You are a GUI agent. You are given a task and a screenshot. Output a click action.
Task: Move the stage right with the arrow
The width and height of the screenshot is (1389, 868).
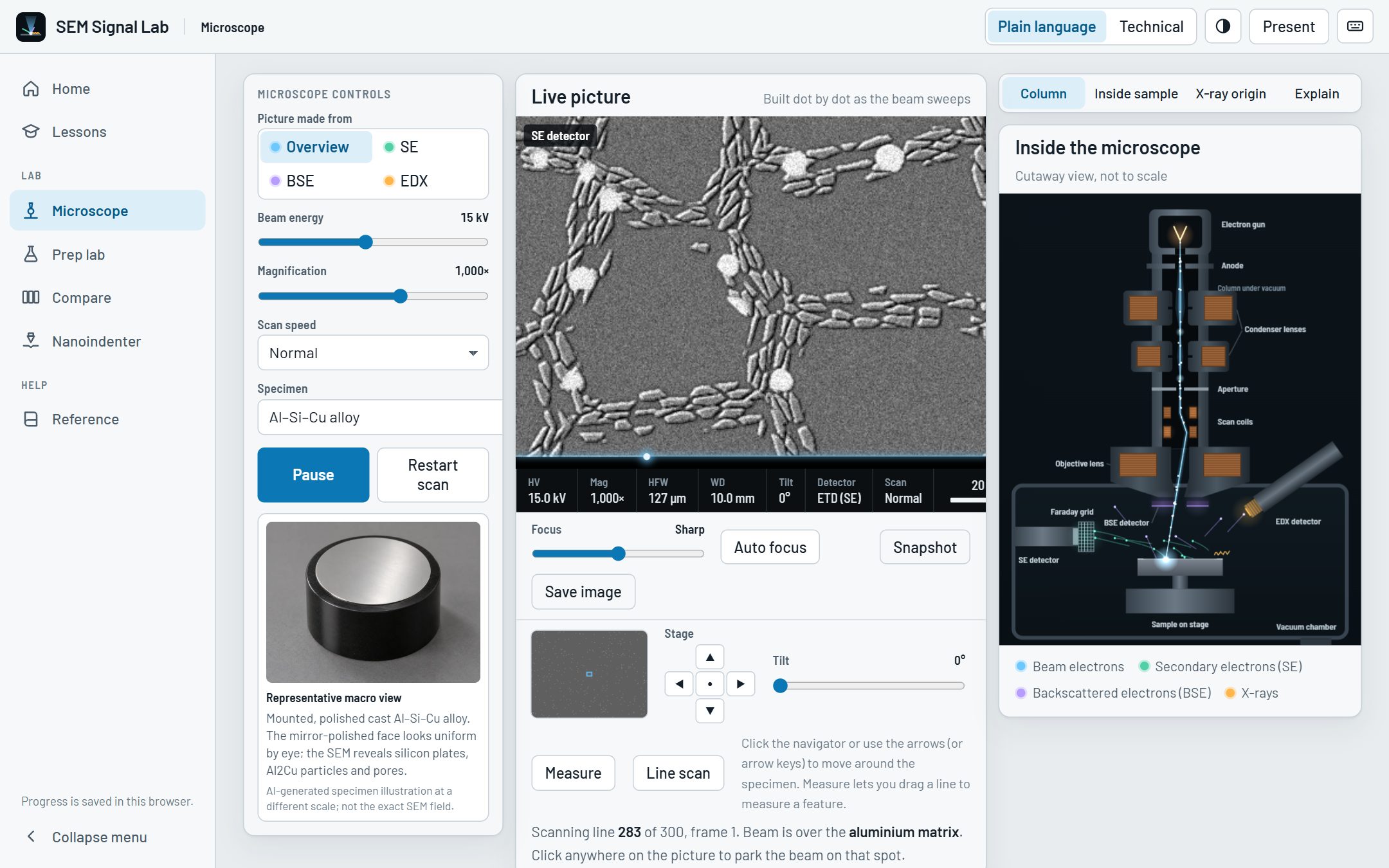click(741, 683)
